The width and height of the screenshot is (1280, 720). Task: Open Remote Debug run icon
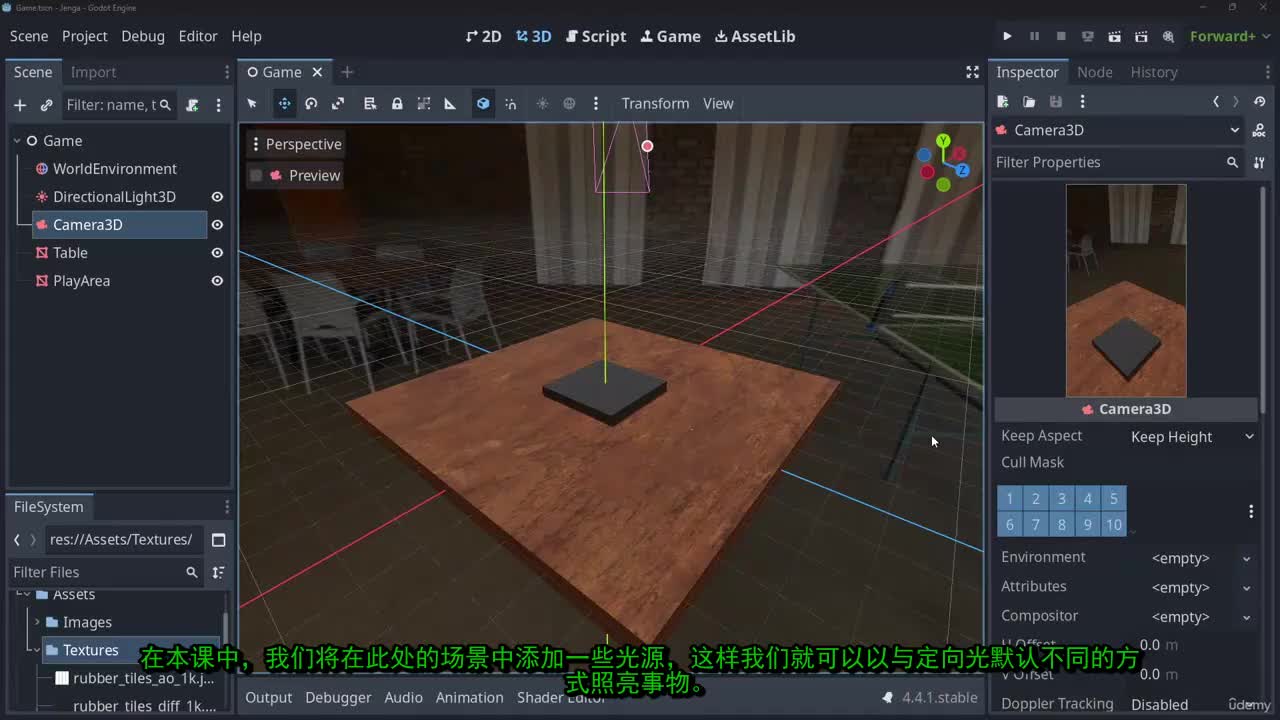[x=1088, y=36]
